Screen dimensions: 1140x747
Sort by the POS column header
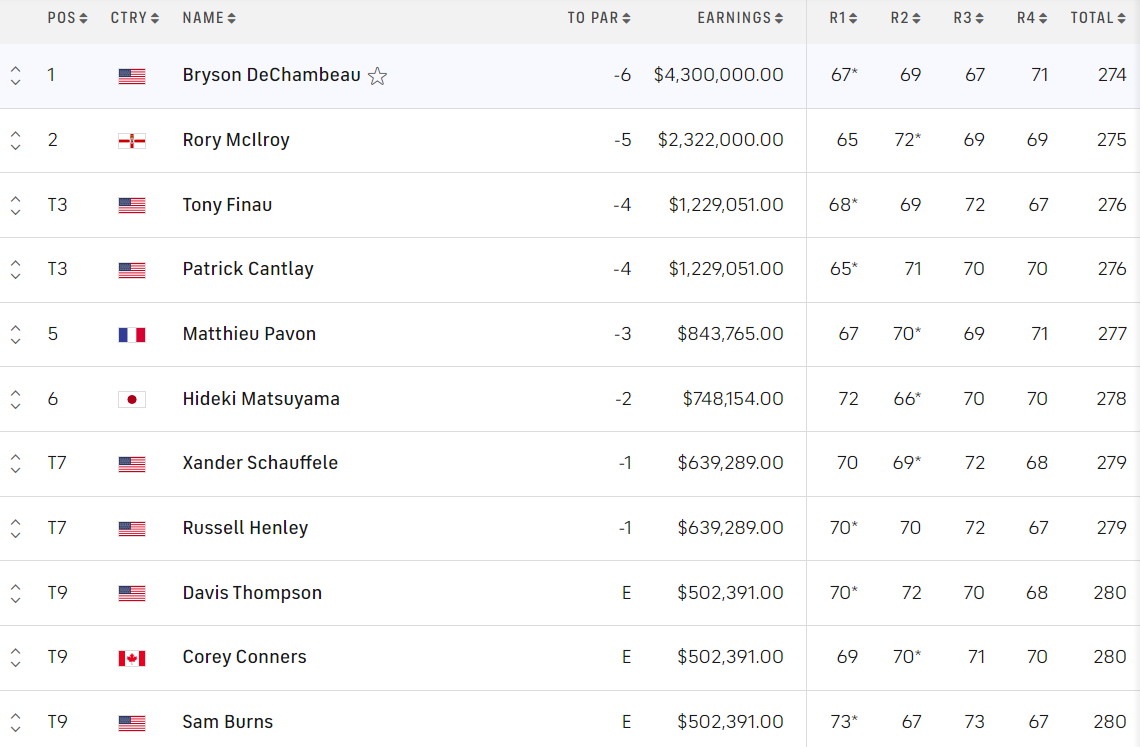click(x=67, y=18)
